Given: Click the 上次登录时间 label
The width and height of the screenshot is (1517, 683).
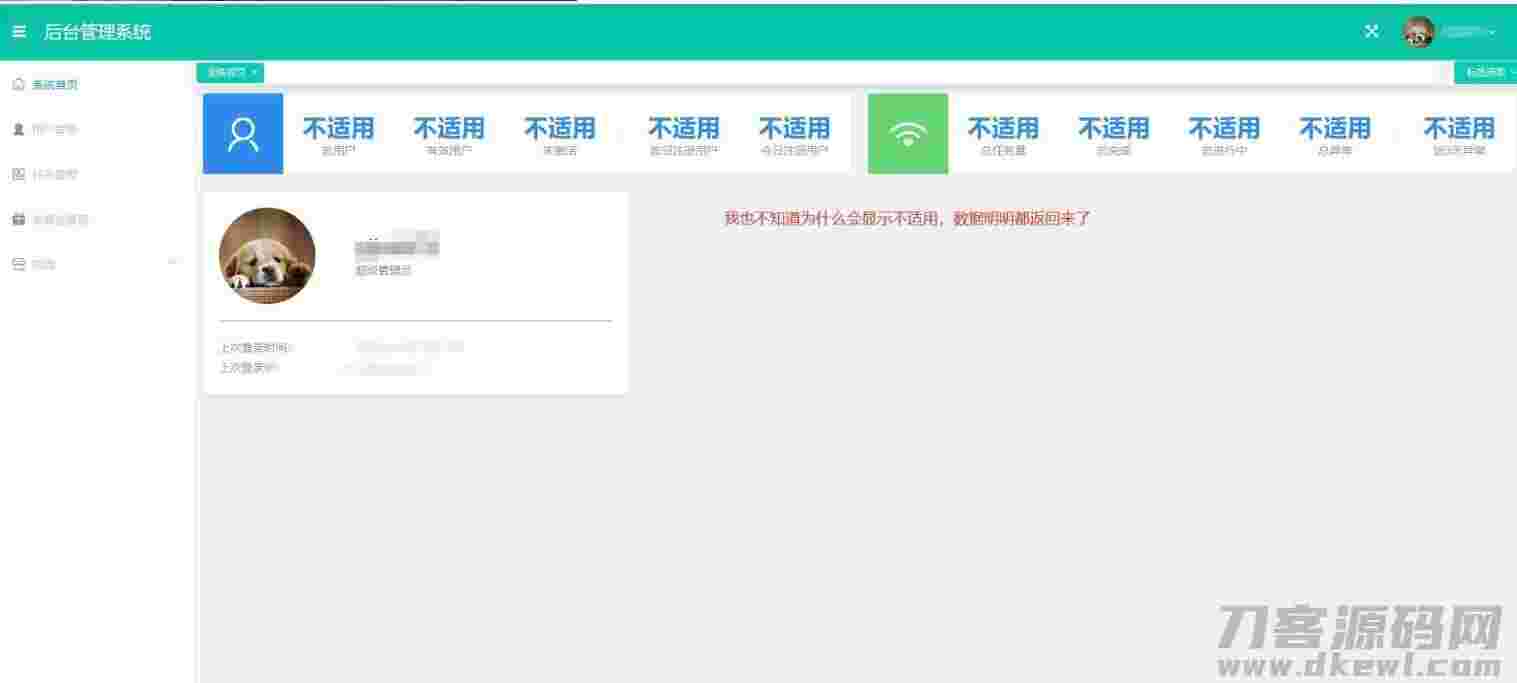Looking at the screenshot, I should pos(255,348).
